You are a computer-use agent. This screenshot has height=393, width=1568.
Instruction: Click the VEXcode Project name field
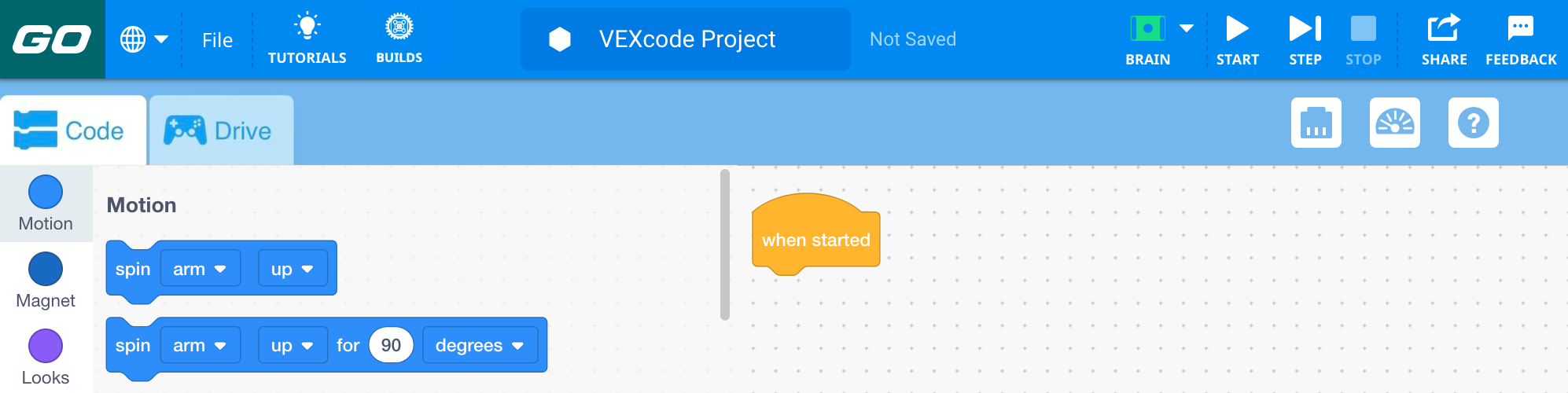pos(686,39)
